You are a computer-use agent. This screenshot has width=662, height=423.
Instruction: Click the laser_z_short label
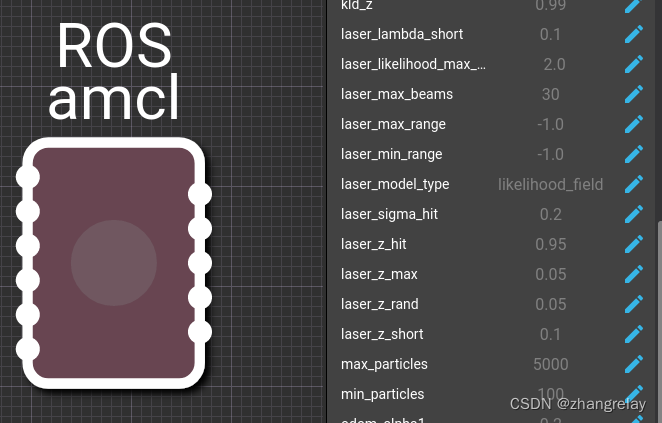coord(382,334)
